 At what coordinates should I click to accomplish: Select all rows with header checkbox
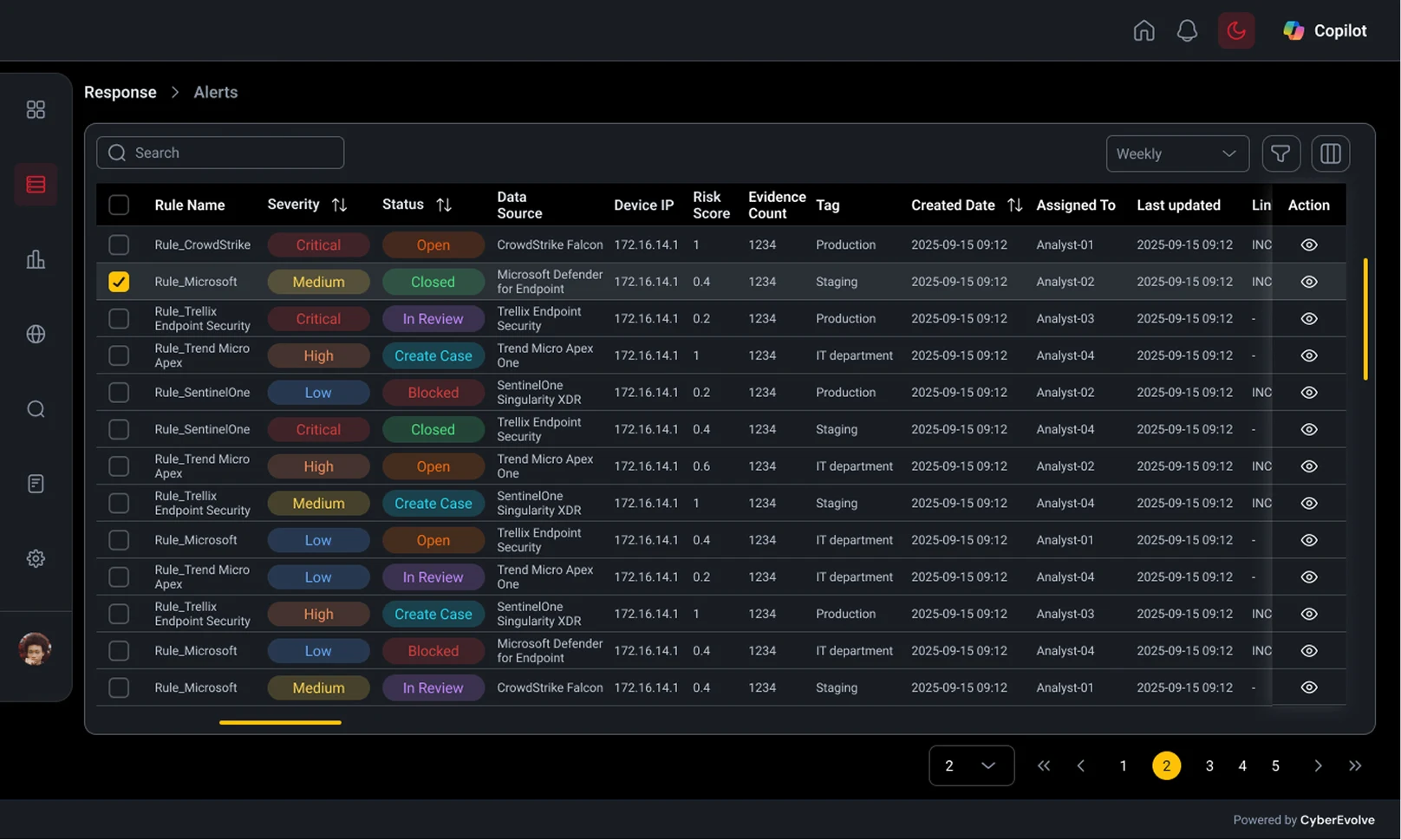pos(119,205)
